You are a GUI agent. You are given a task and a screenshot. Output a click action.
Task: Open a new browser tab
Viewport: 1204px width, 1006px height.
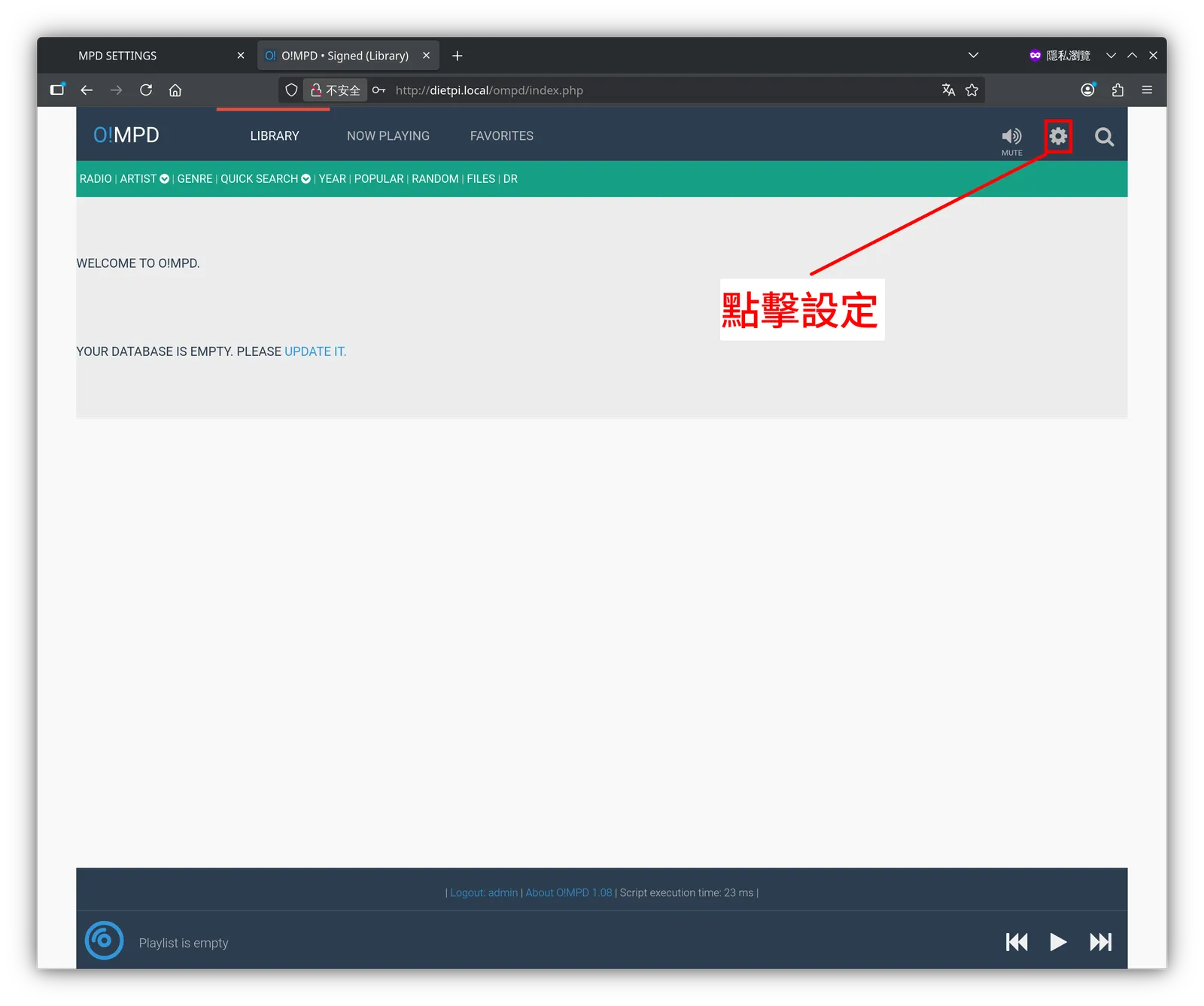pyautogui.click(x=457, y=56)
